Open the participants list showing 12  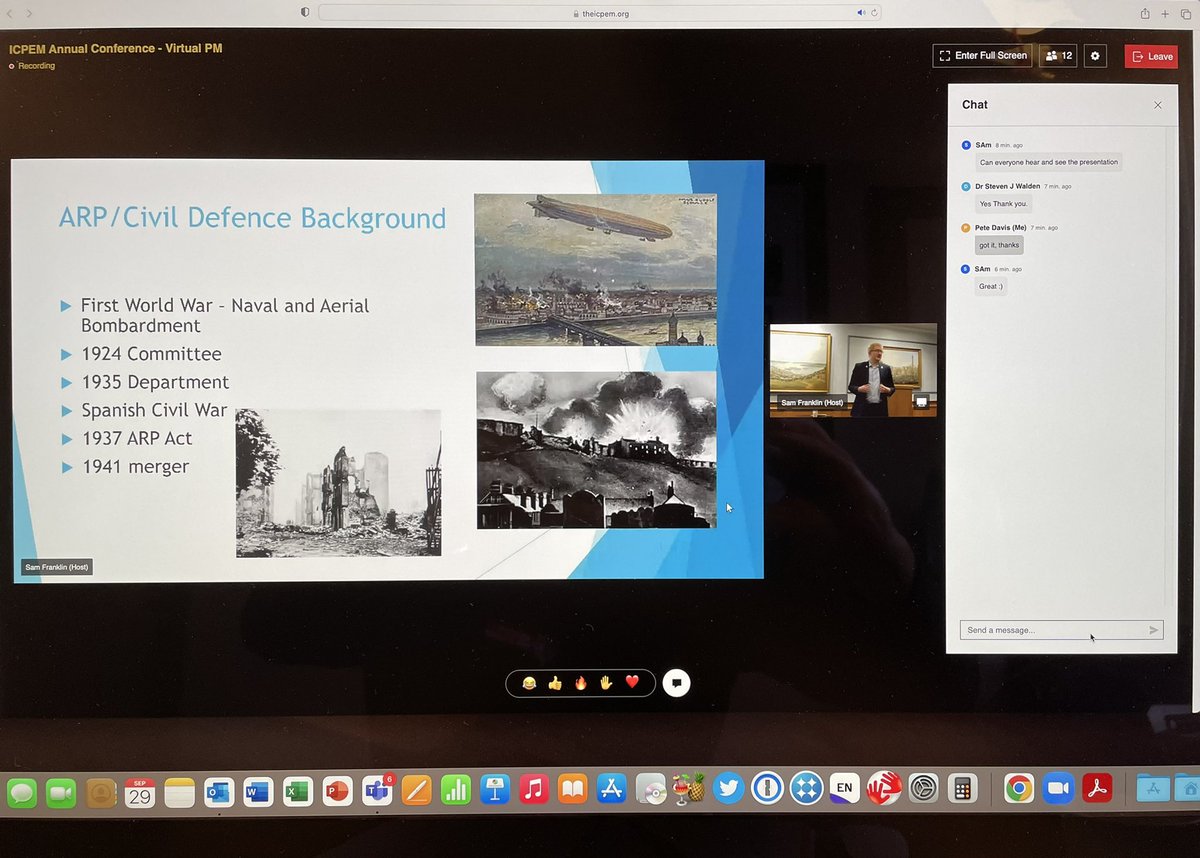point(1058,56)
